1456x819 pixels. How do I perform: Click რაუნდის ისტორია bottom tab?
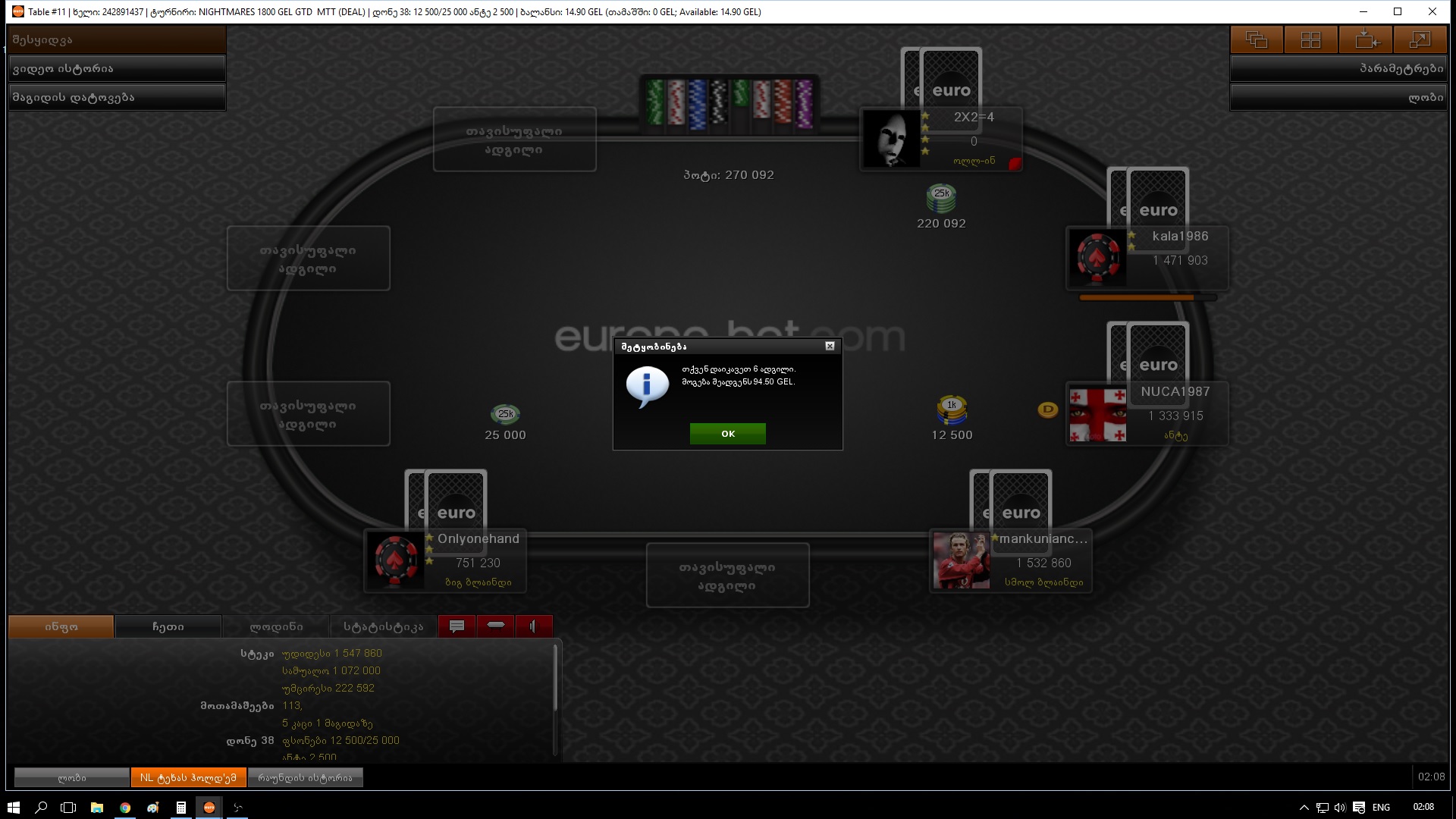[x=305, y=778]
